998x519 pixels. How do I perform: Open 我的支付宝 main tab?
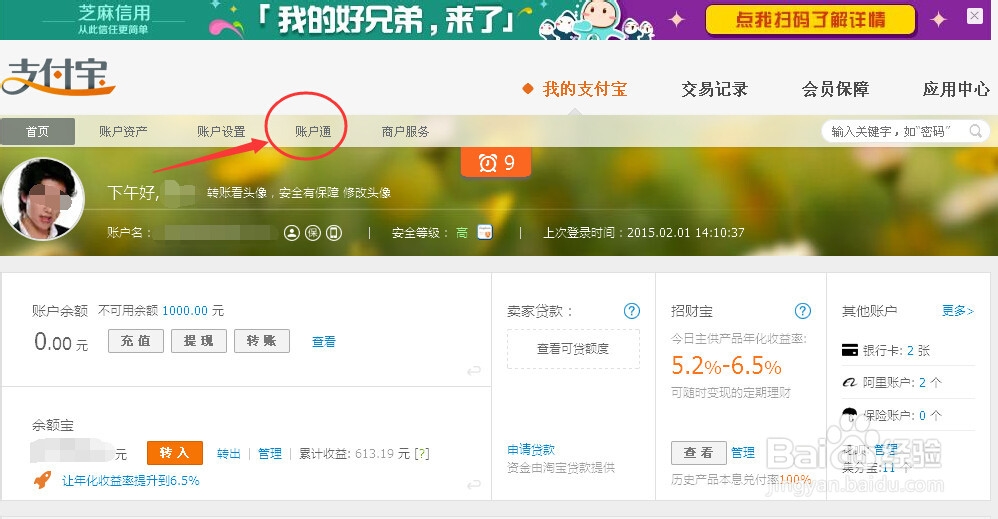[584, 89]
